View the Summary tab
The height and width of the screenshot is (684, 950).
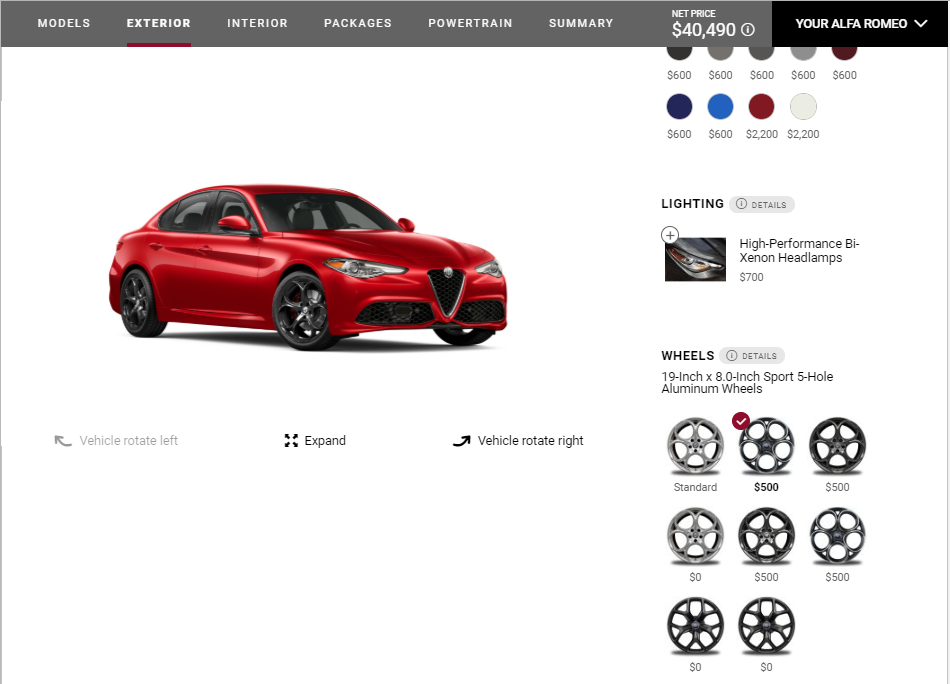(581, 23)
